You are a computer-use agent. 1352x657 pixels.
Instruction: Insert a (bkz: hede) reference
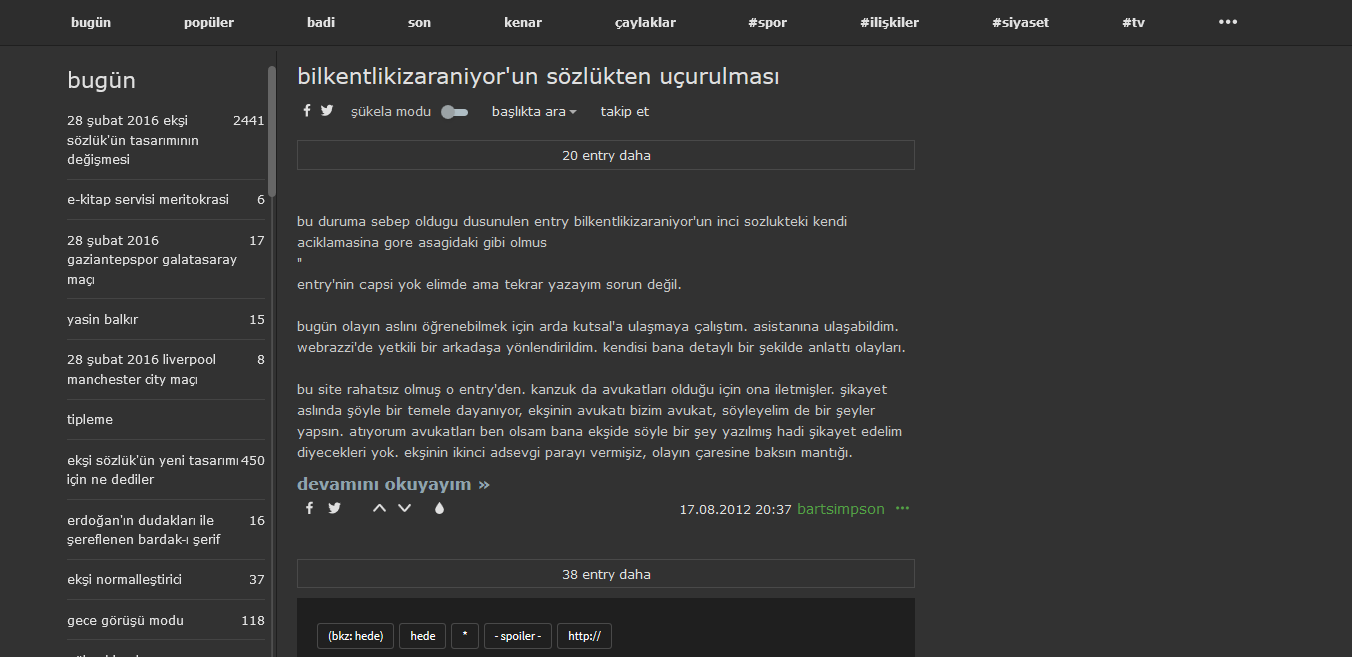tap(355, 635)
